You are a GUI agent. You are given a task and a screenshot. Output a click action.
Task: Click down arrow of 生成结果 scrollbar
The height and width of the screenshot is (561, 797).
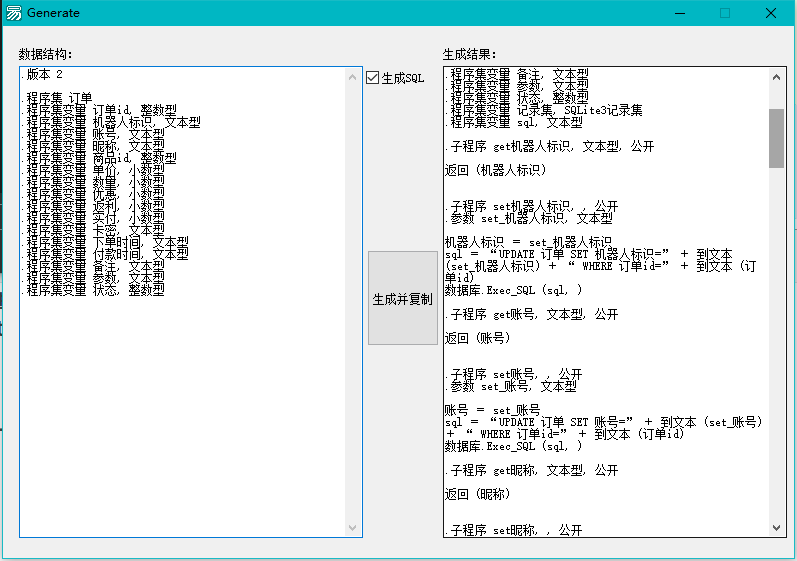(777, 528)
